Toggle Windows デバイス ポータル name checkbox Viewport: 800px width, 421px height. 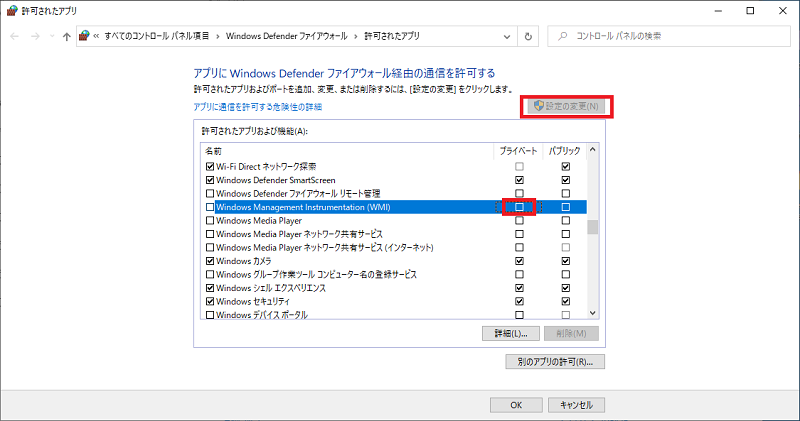click(210, 315)
